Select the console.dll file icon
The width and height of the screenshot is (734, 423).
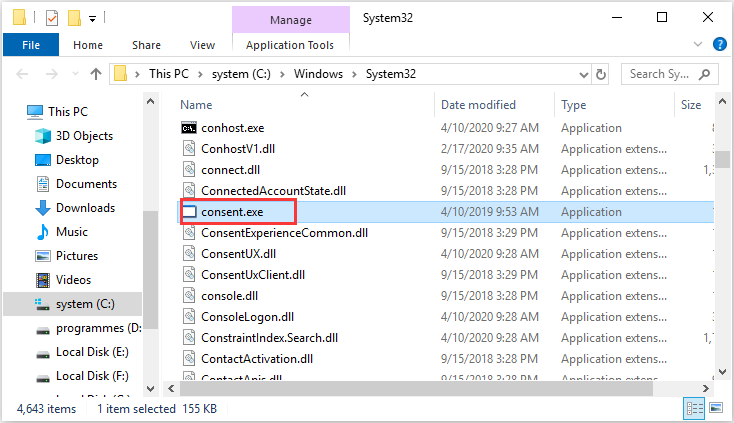(x=189, y=296)
